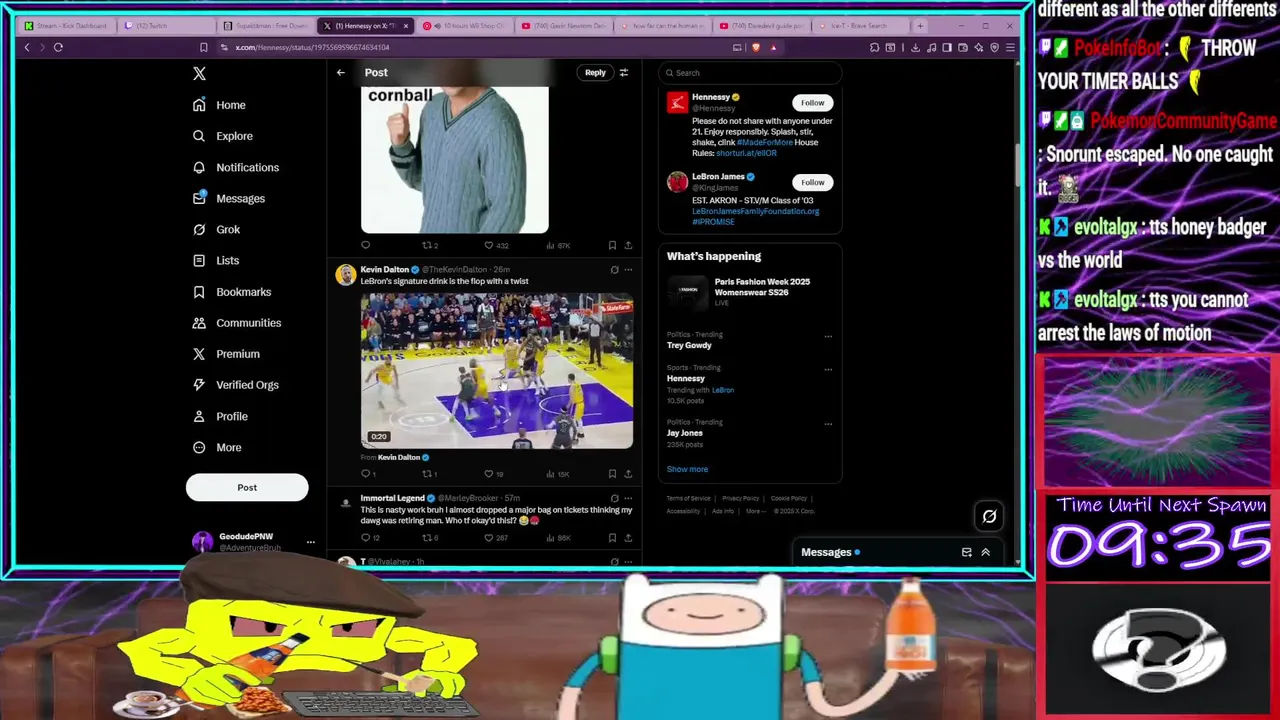Click Grok icon on Kevin Dalton post

[x=614, y=270]
